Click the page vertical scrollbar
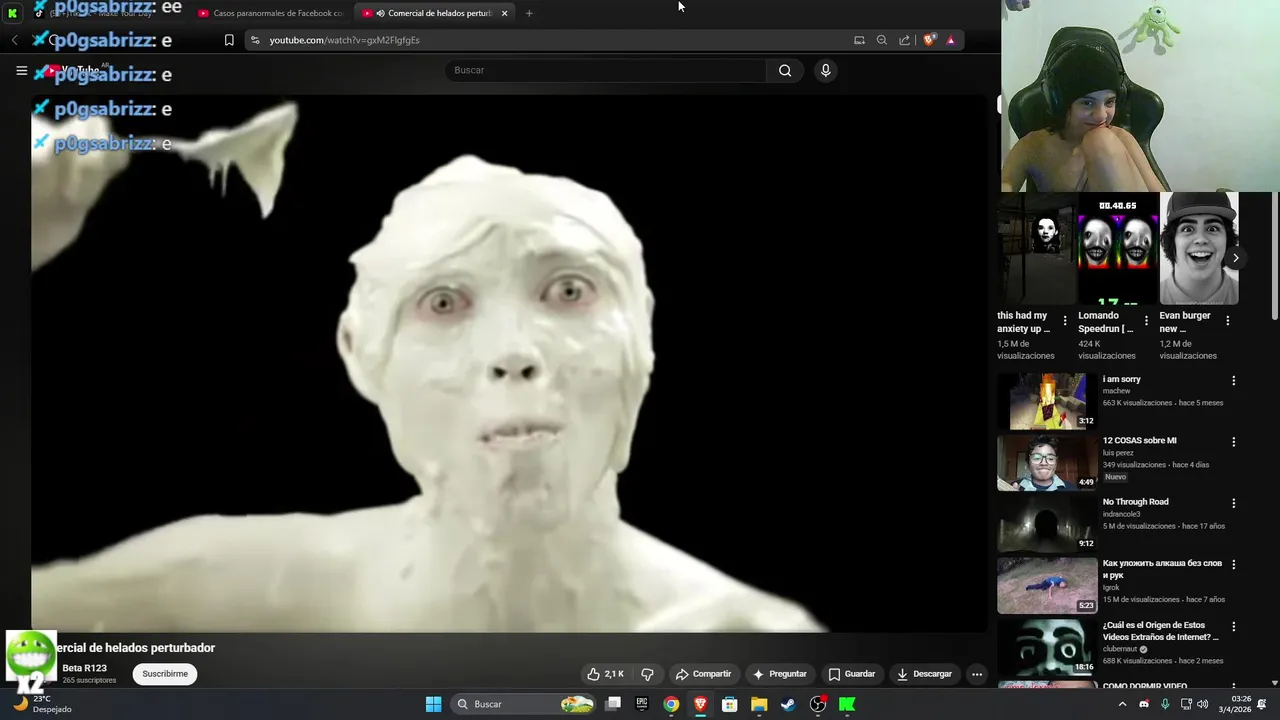 pyautogui.click(x=1274, y=255)
